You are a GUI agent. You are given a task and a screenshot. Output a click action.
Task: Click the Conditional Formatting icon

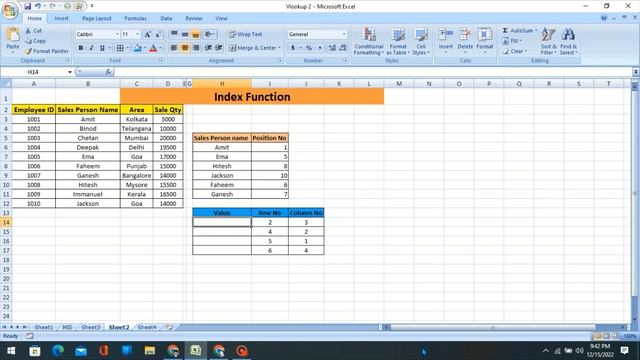pos(369,35)
